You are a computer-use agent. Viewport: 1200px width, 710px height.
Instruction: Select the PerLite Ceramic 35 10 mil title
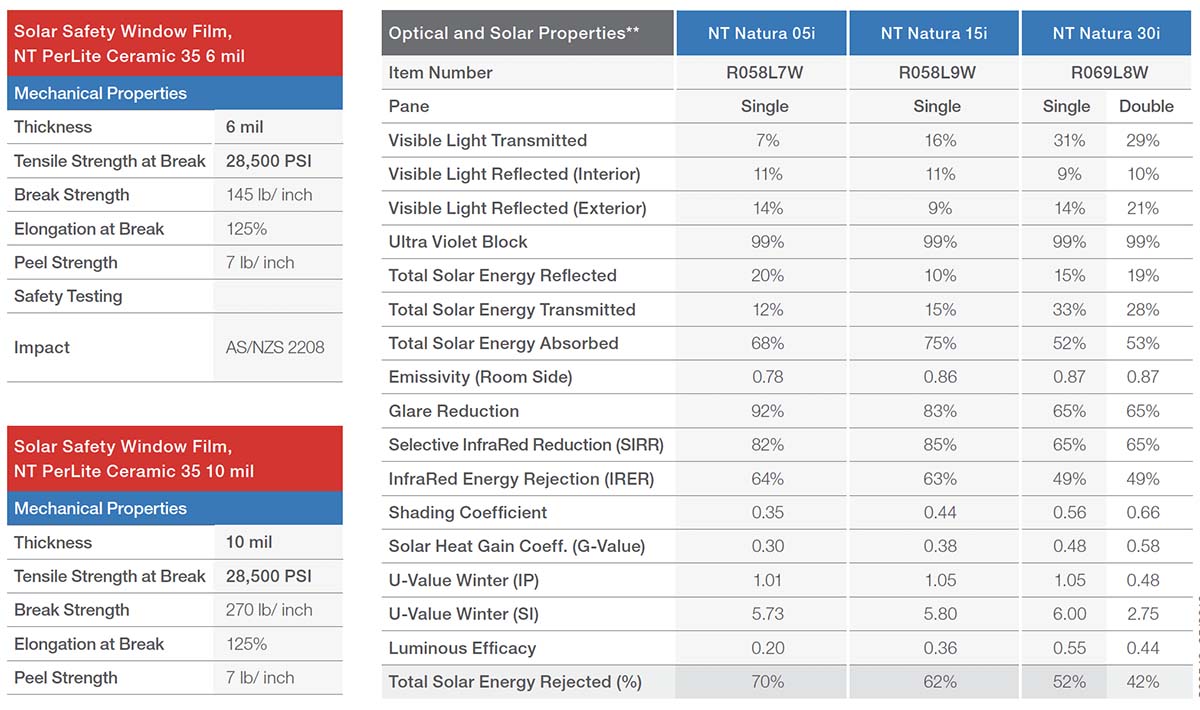(x=134, y=458)
